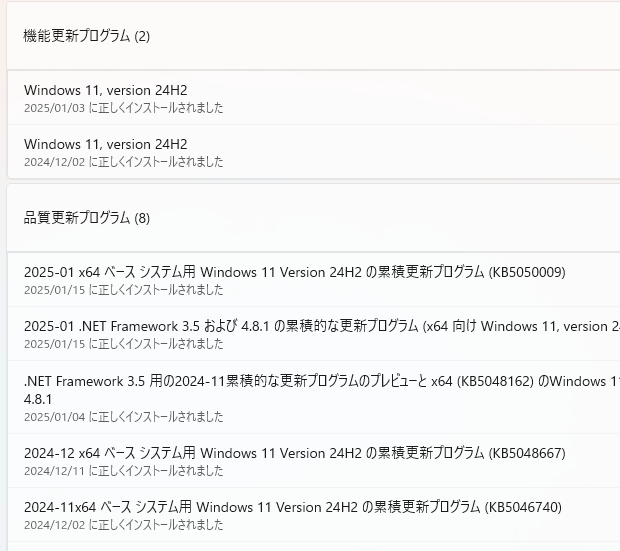The image size is (620, 551).
Task: Select Windows 11, version 24H2 installed 2024/12/02
Action: (x=314, y=152)
